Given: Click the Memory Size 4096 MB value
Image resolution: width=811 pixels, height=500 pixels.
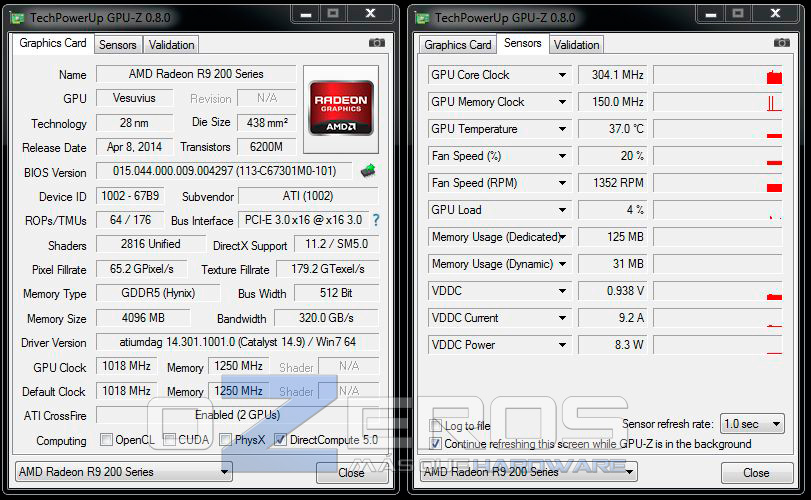Looking at the screenshot, I should 143,317.
